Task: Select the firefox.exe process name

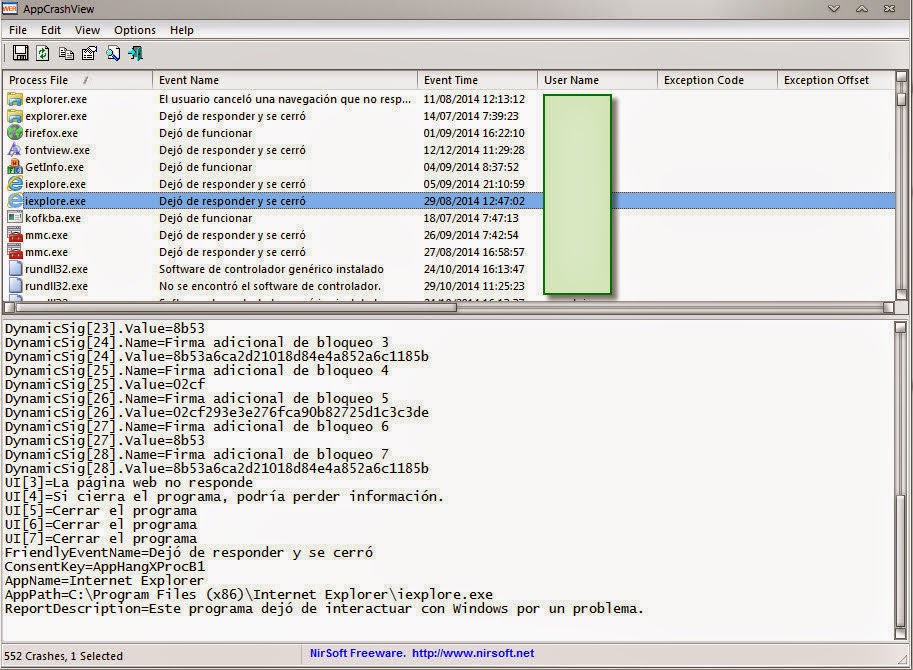Action: pyautogui.click(x=51, y=133)
